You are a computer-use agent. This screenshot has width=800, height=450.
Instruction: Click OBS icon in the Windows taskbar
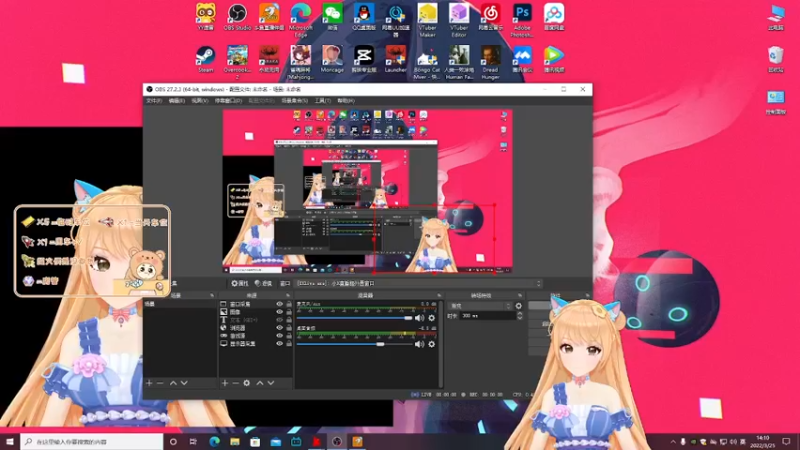click(x=337, y=441)
